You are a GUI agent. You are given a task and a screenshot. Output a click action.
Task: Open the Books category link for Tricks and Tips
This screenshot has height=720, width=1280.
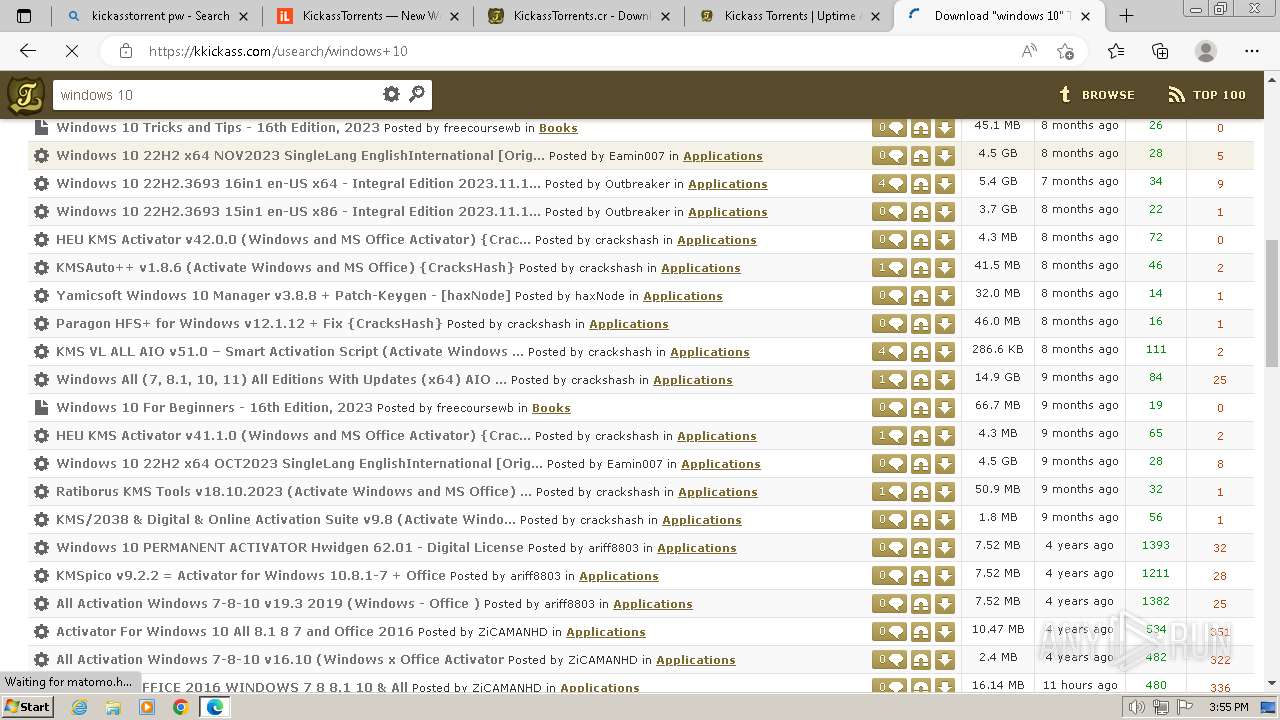click(558, 128)
